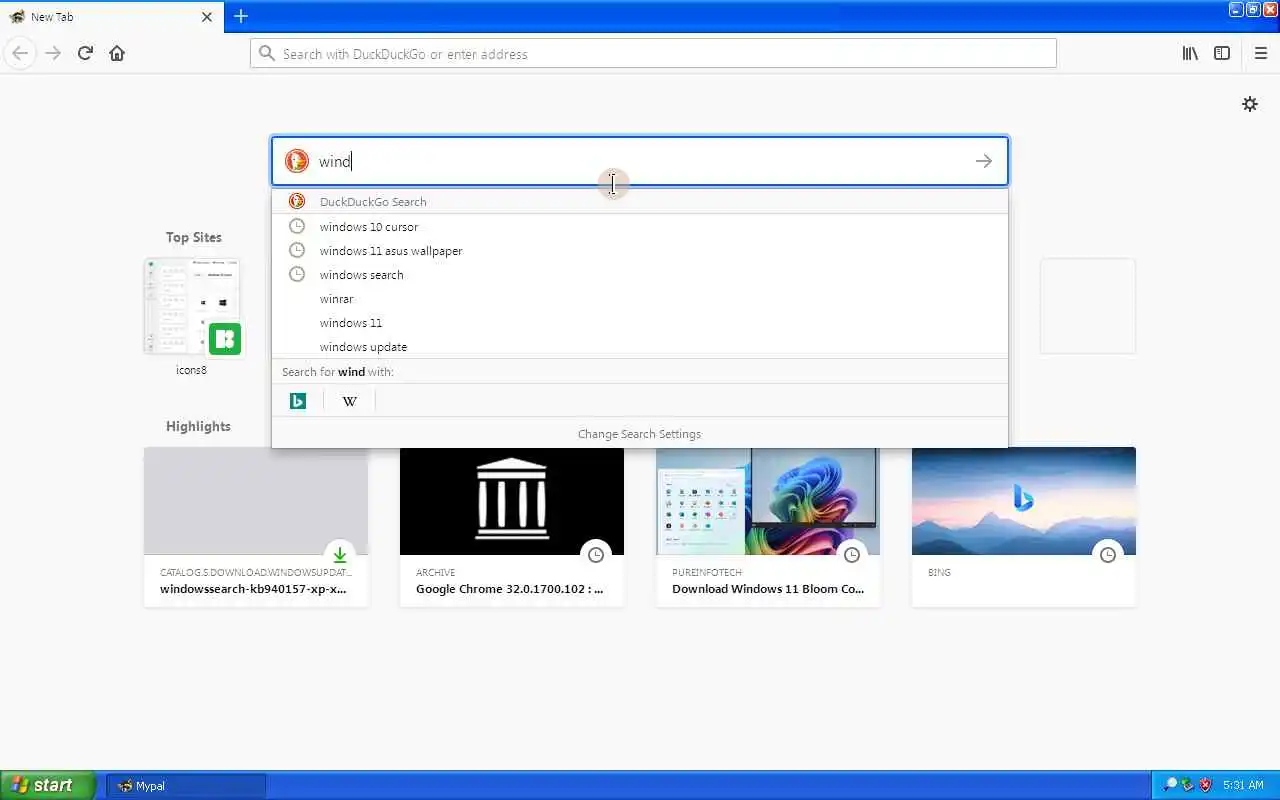Click the 'icons8' site label
The height and width of the screenshot is (800, 1280).
192,370
